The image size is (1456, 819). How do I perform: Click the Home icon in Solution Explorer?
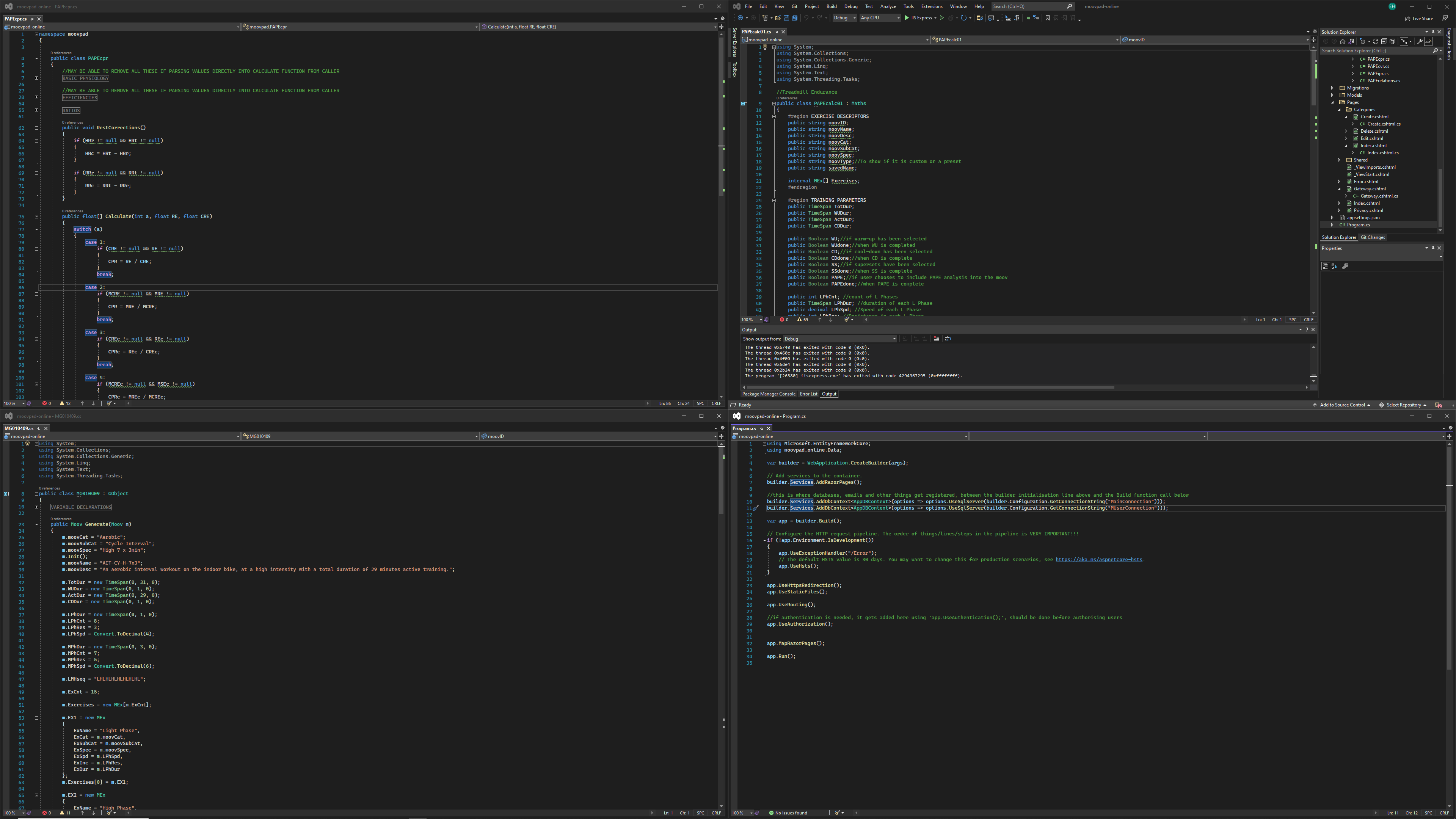[x=1343, y=41]
